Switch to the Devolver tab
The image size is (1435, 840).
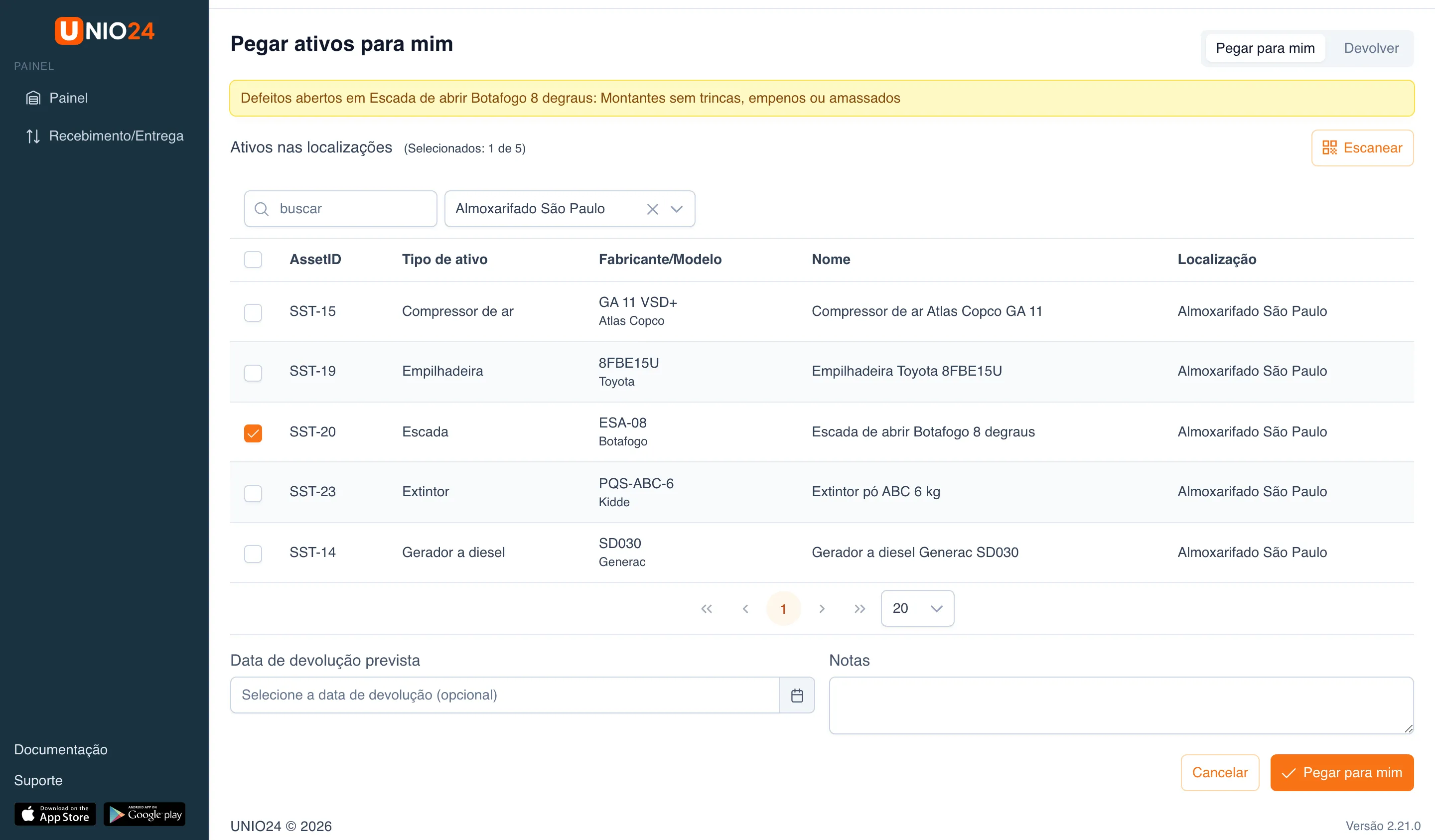(1371, 48)
